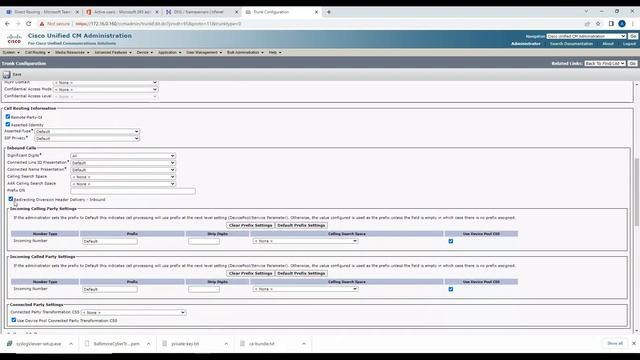Open a new browser tab
This screenshot has width=640, height=360.
(329, 12)
